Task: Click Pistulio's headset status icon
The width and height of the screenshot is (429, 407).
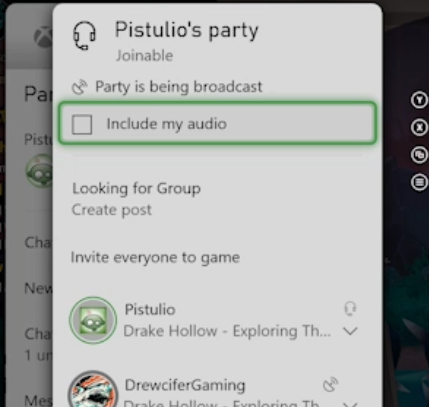Action: click(x=350, y=309)
